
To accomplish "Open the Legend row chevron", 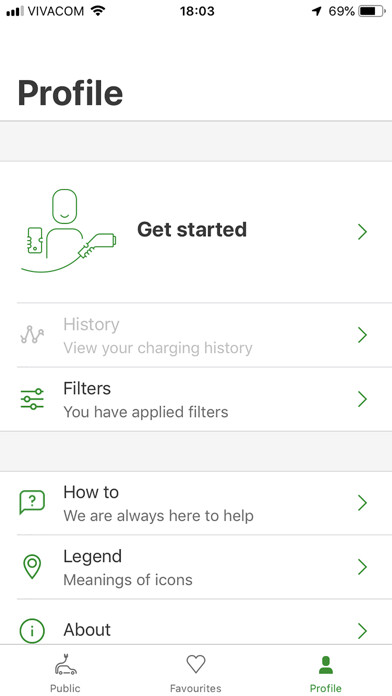I will (363, 567).
